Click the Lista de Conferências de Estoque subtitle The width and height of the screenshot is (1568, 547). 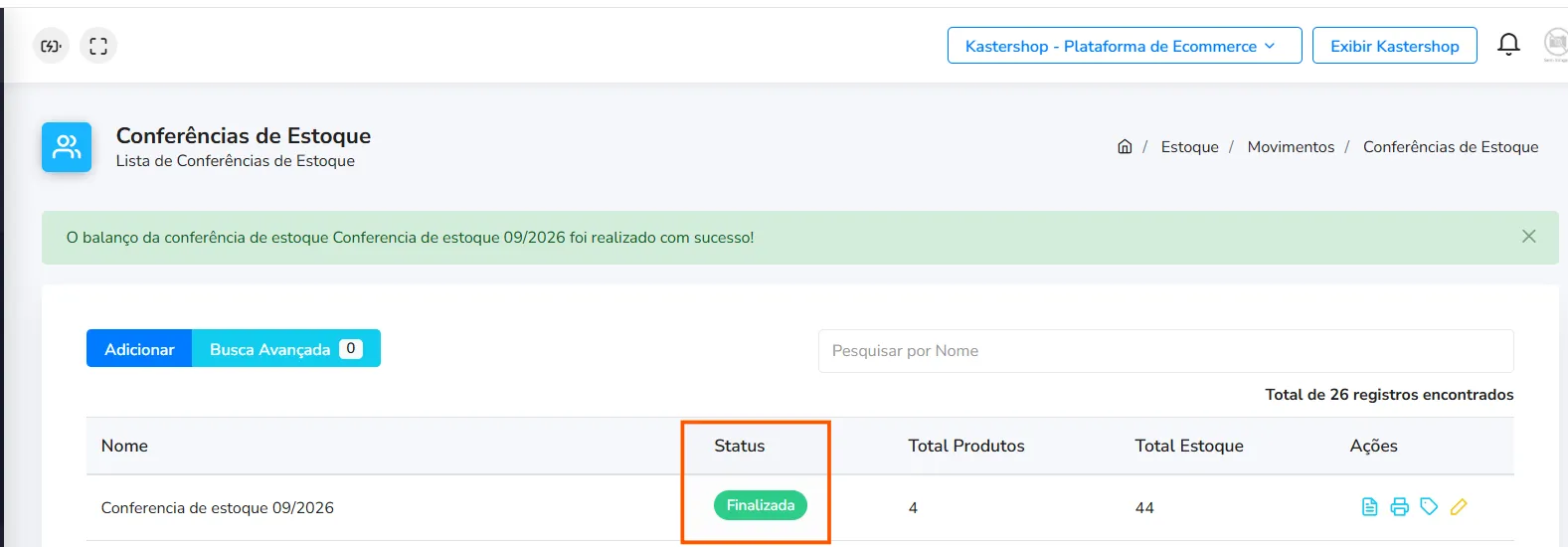click(x=236, y=161)
